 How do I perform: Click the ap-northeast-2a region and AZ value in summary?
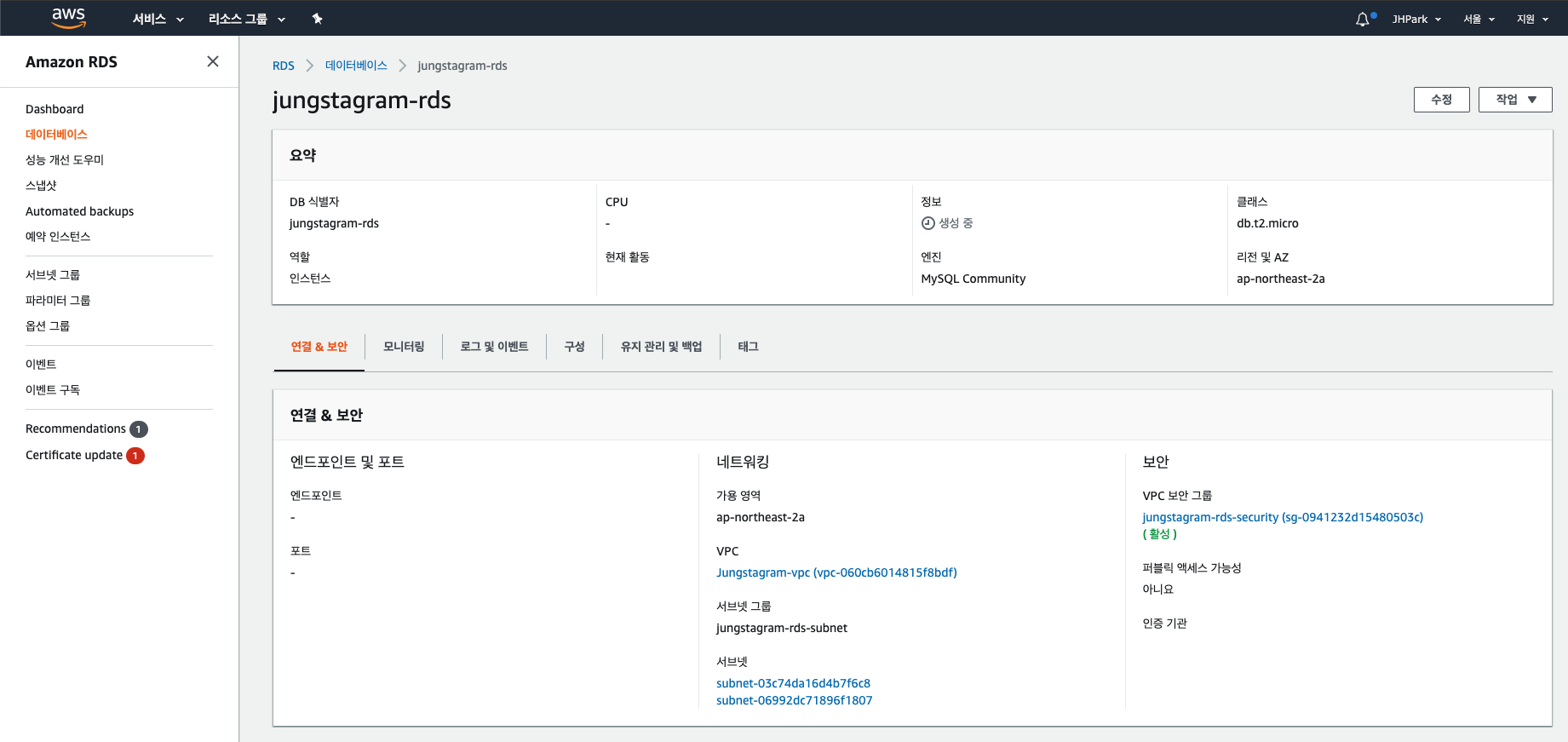pyautogui.click(x=1281, y=279)
